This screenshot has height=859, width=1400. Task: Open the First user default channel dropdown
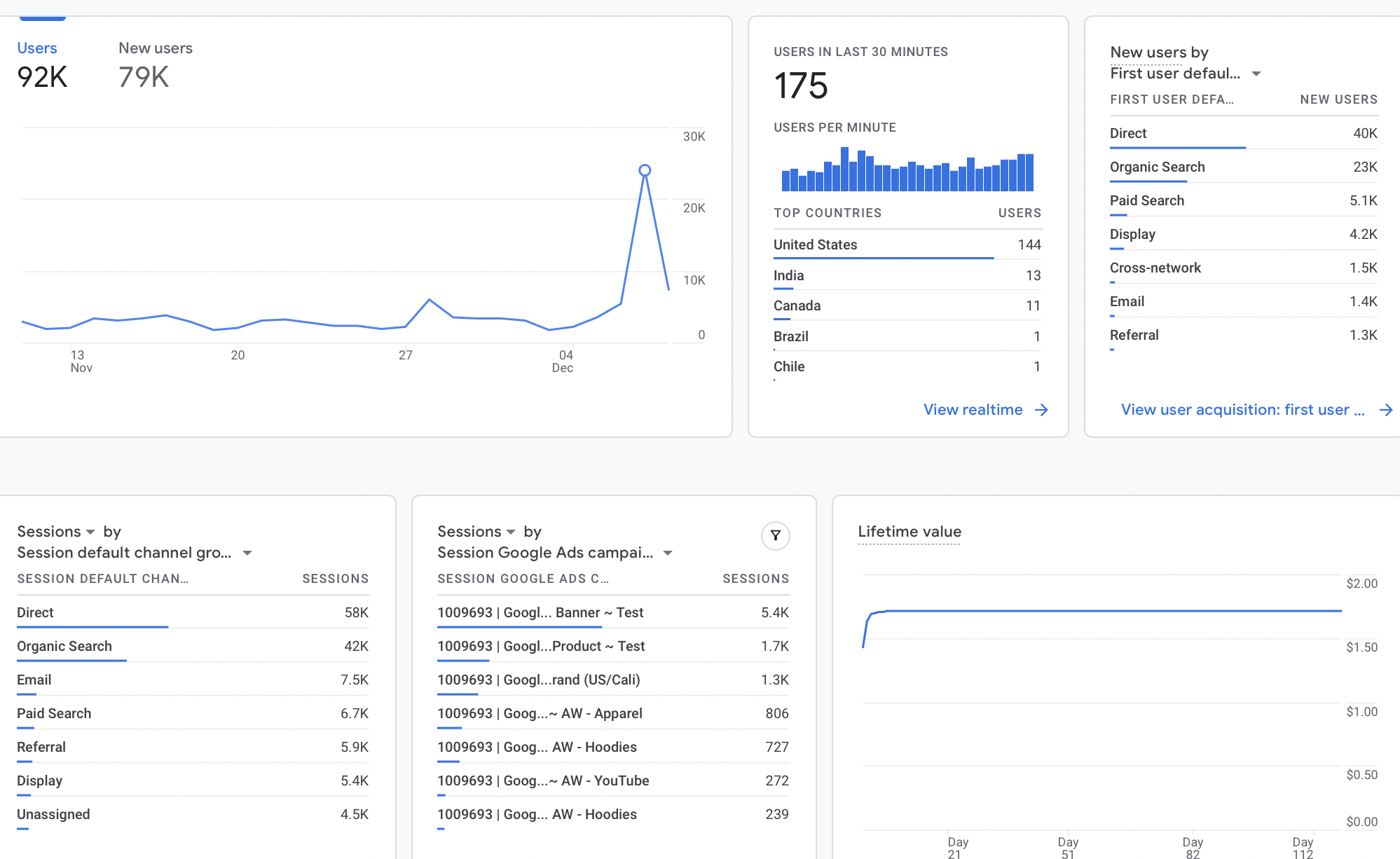click(x=1256, y=74)
